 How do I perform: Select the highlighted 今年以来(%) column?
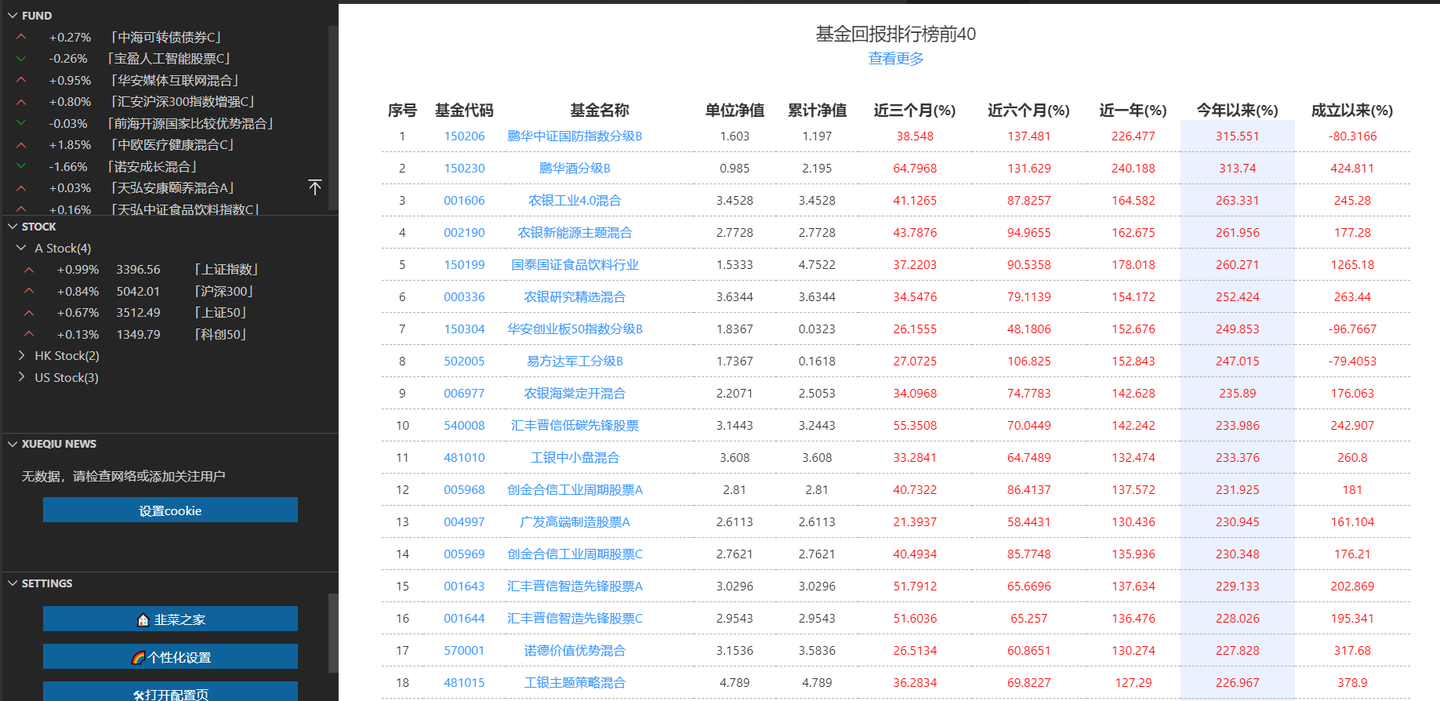tap(1237, 111)
